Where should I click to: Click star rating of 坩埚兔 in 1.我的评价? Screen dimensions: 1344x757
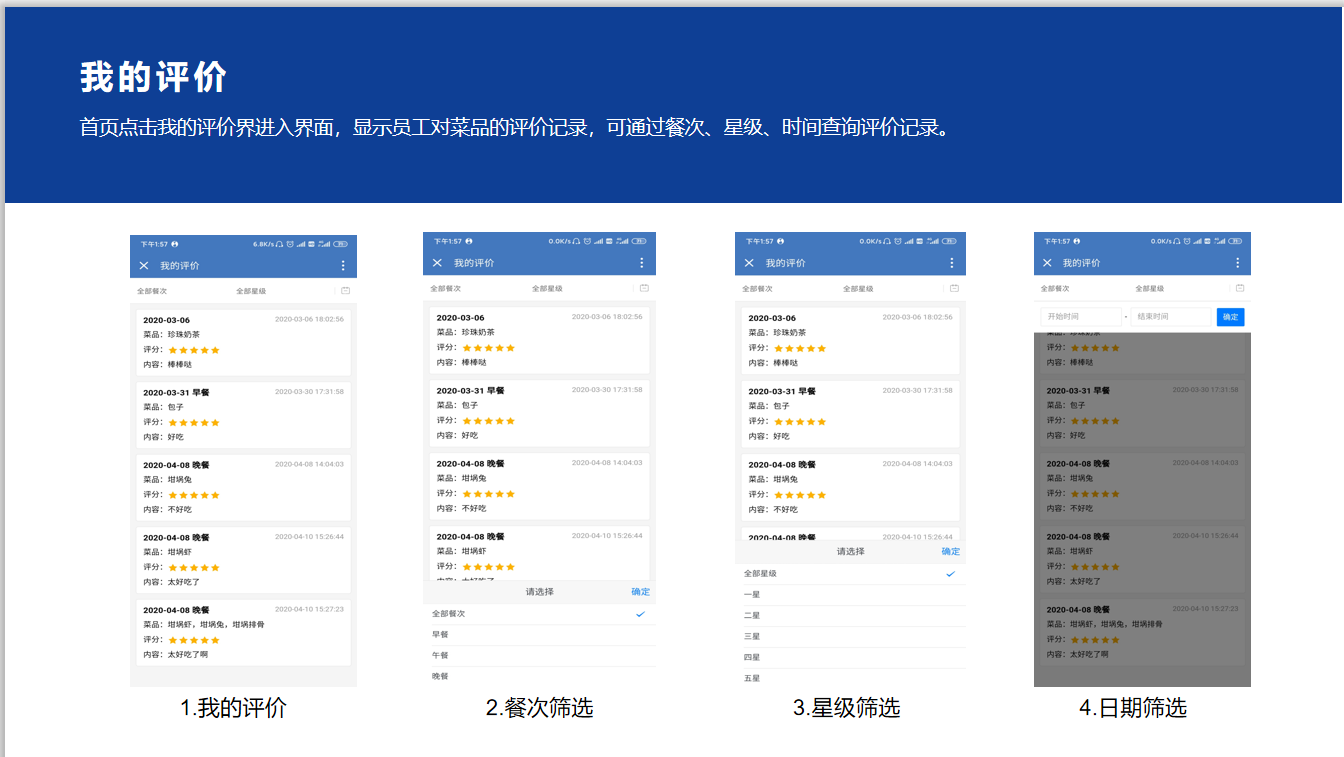click(194, 495)
